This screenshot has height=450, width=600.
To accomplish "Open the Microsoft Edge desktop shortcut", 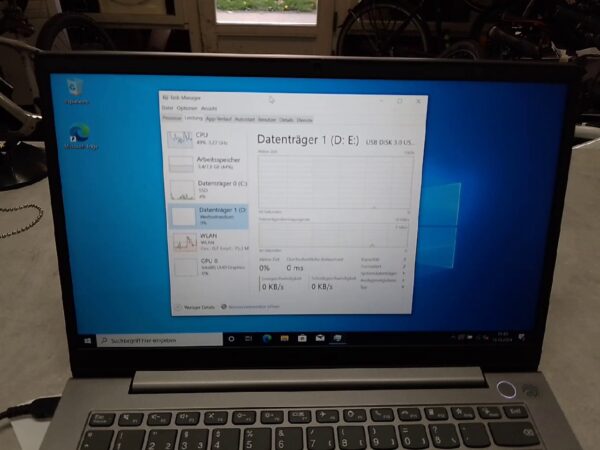I will [x=79, y=136].
